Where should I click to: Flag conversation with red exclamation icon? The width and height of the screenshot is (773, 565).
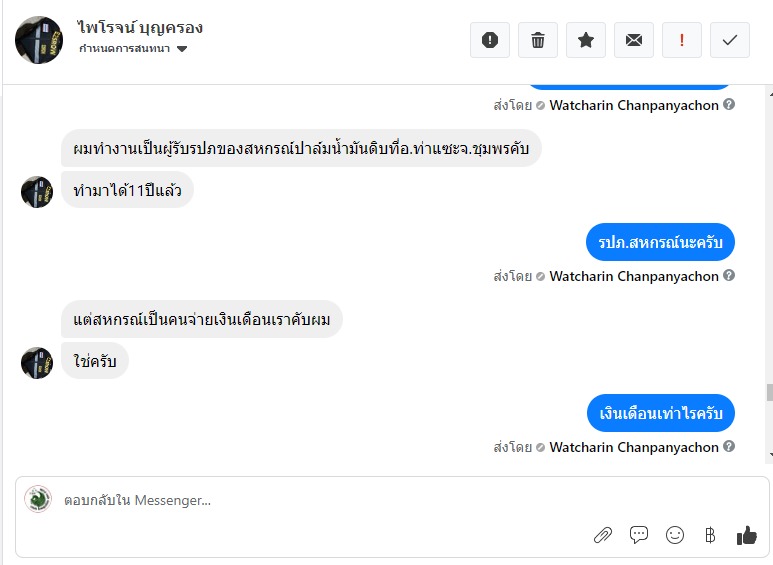click(x=682, y=40)
